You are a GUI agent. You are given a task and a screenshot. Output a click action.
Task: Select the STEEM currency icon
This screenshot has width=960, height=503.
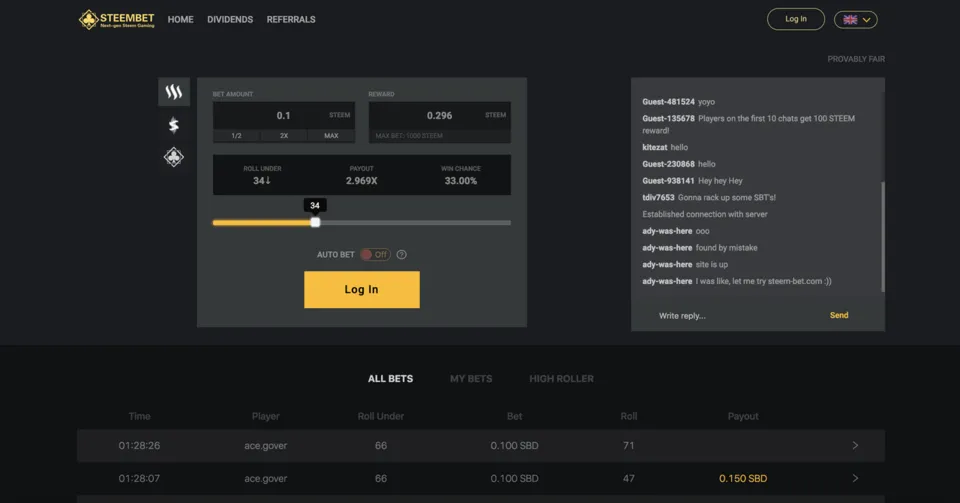[x=174, y=92]
